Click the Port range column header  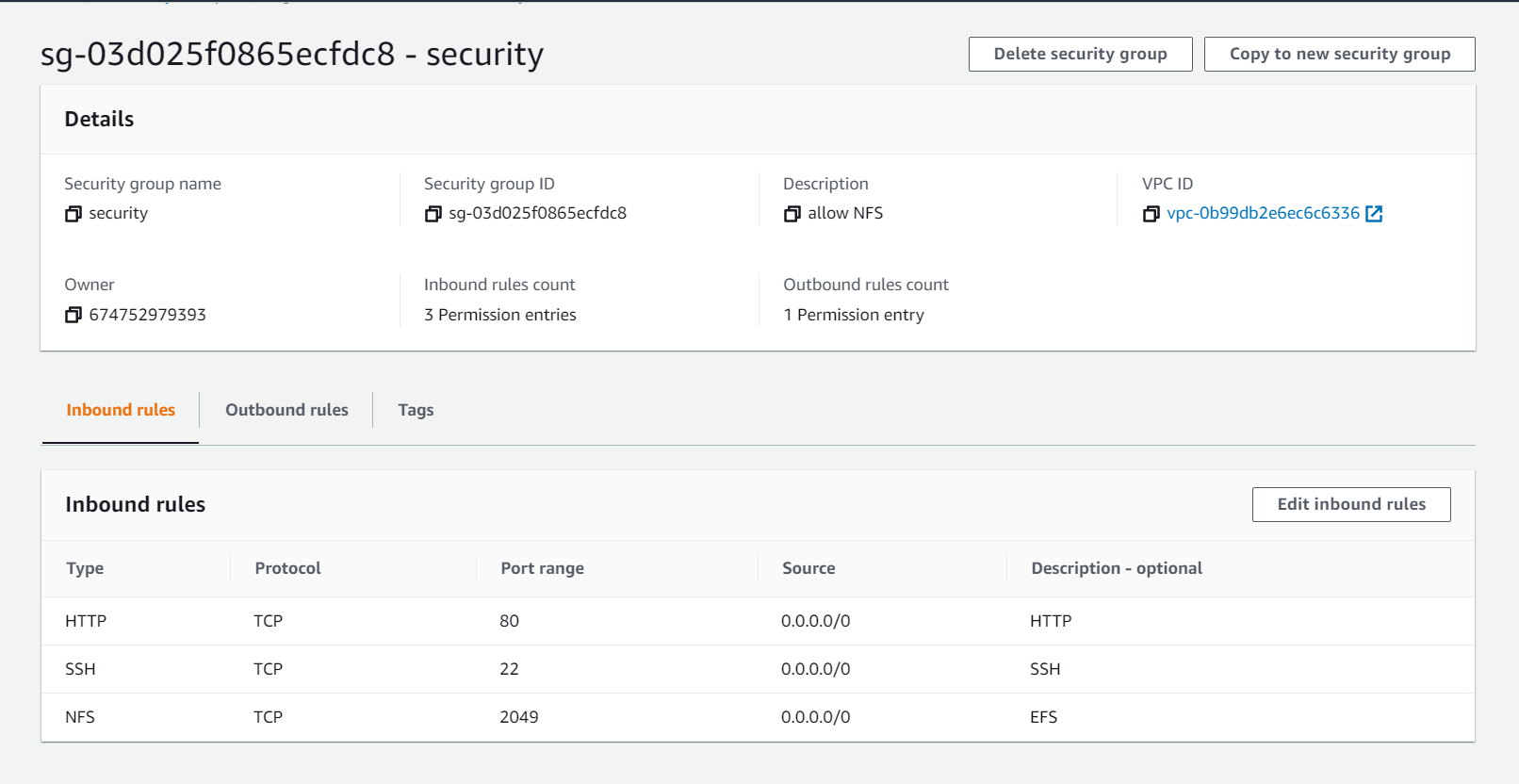tap(542, 568)
